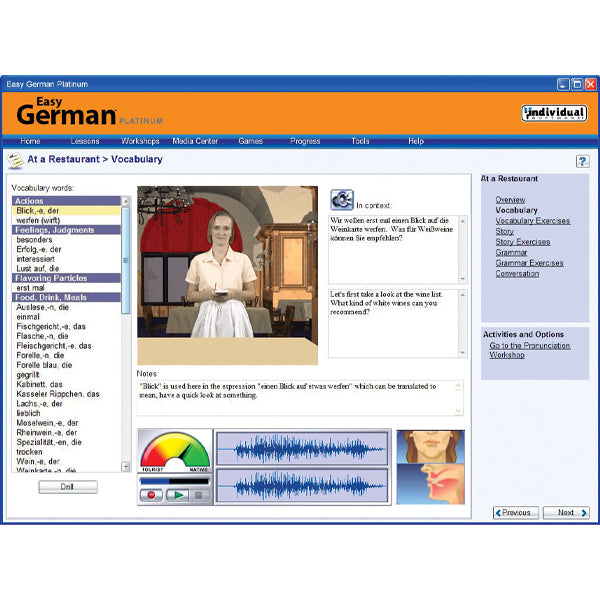Select vocabulary word 'Forelle blau, die'
Image resolution: width=600 pixels, height=600 pixels.
[66, 365]
